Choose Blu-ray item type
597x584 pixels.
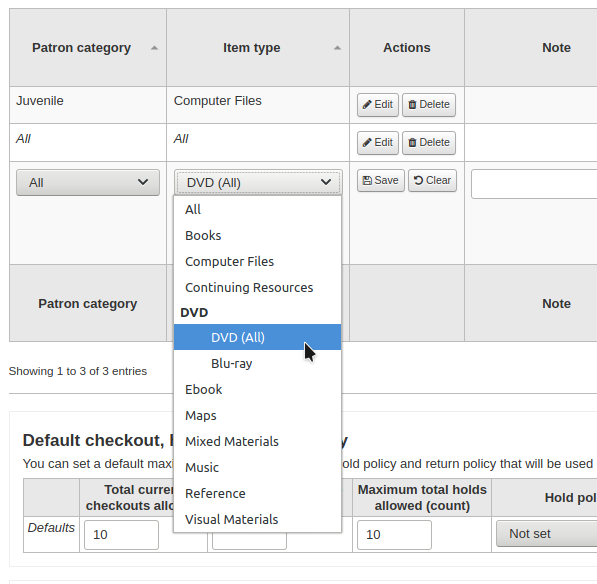click(257, 364)
